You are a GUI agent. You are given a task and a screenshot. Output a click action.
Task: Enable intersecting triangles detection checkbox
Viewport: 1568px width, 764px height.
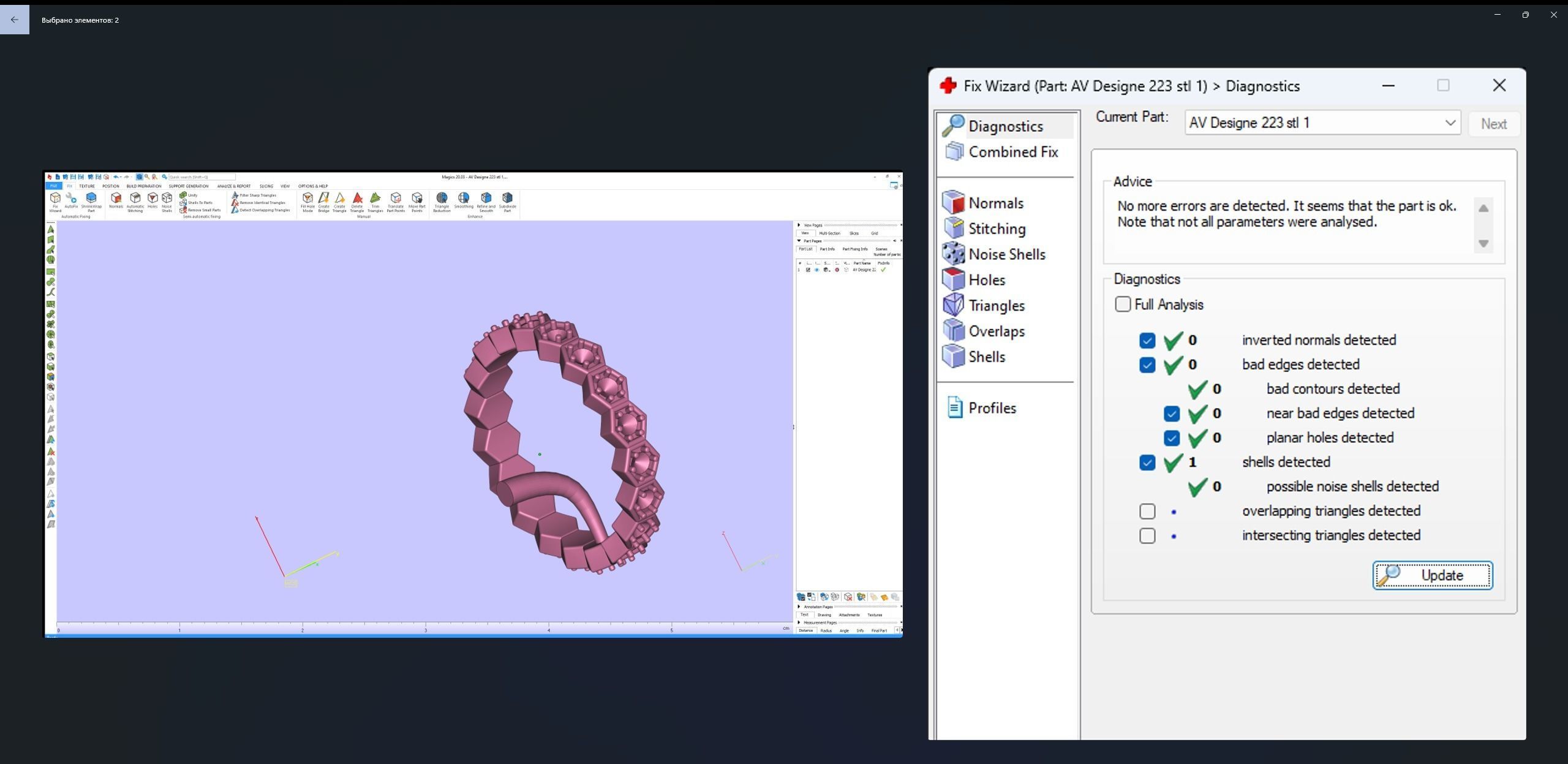click(x=1147, y=535)
